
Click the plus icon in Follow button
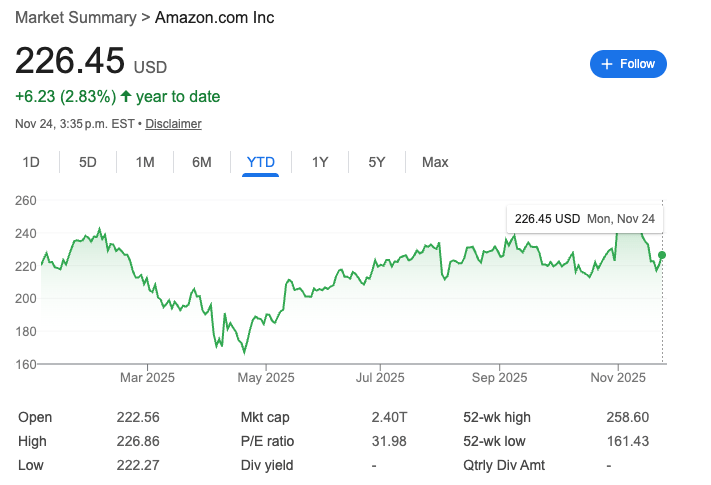click(606, 64)
